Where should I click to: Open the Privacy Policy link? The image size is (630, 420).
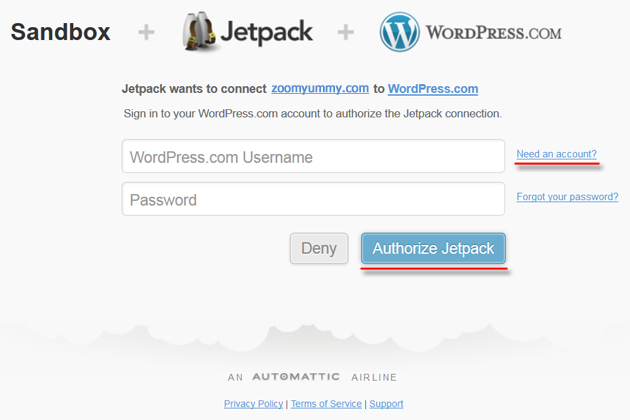point(254,404)
